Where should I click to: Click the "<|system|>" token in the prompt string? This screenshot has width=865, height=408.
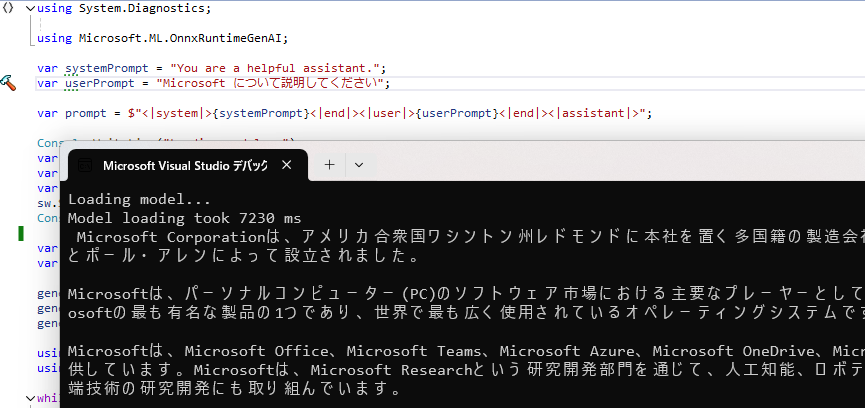pos(177,114)
